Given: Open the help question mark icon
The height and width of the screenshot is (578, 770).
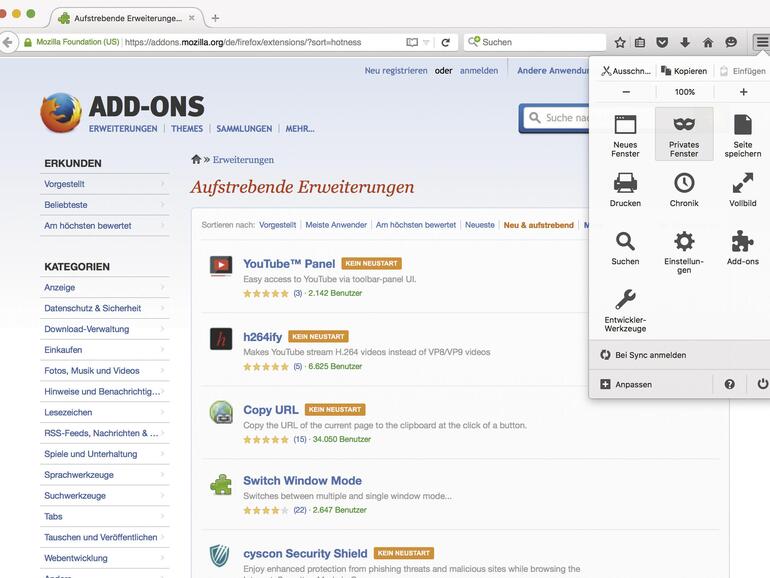Looking at the screenshot, I should tap(730, 384).
